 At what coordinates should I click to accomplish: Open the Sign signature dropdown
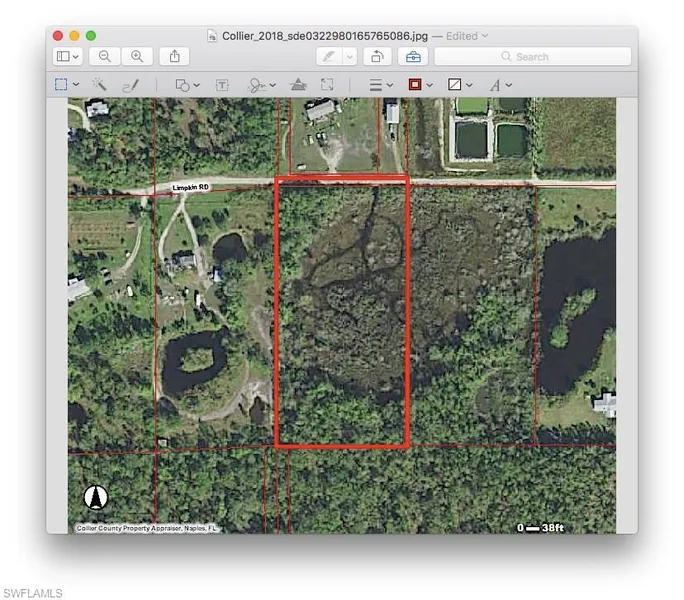259,86
